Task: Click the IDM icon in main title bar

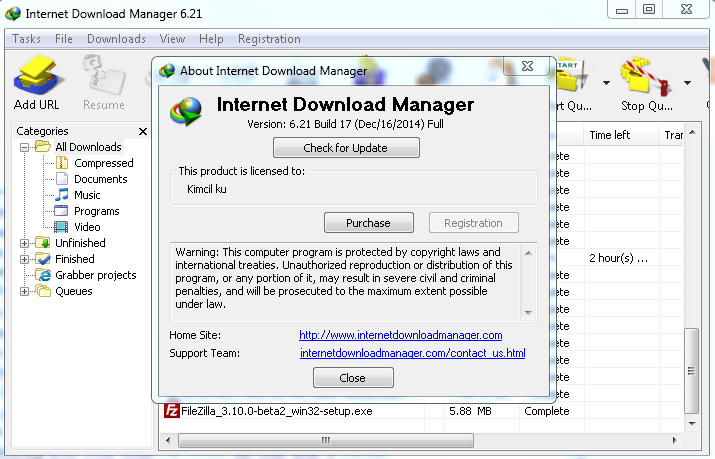Action: (13, 14)
